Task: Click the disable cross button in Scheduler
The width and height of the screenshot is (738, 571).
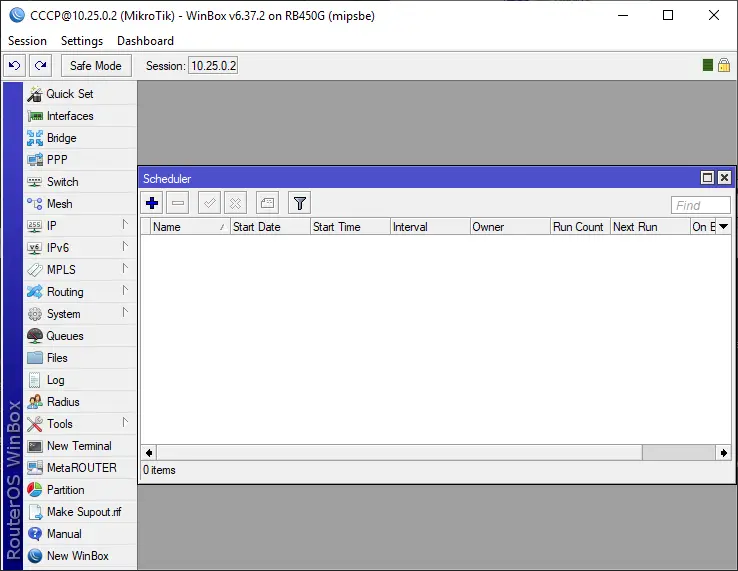Action: click(235, 203)
